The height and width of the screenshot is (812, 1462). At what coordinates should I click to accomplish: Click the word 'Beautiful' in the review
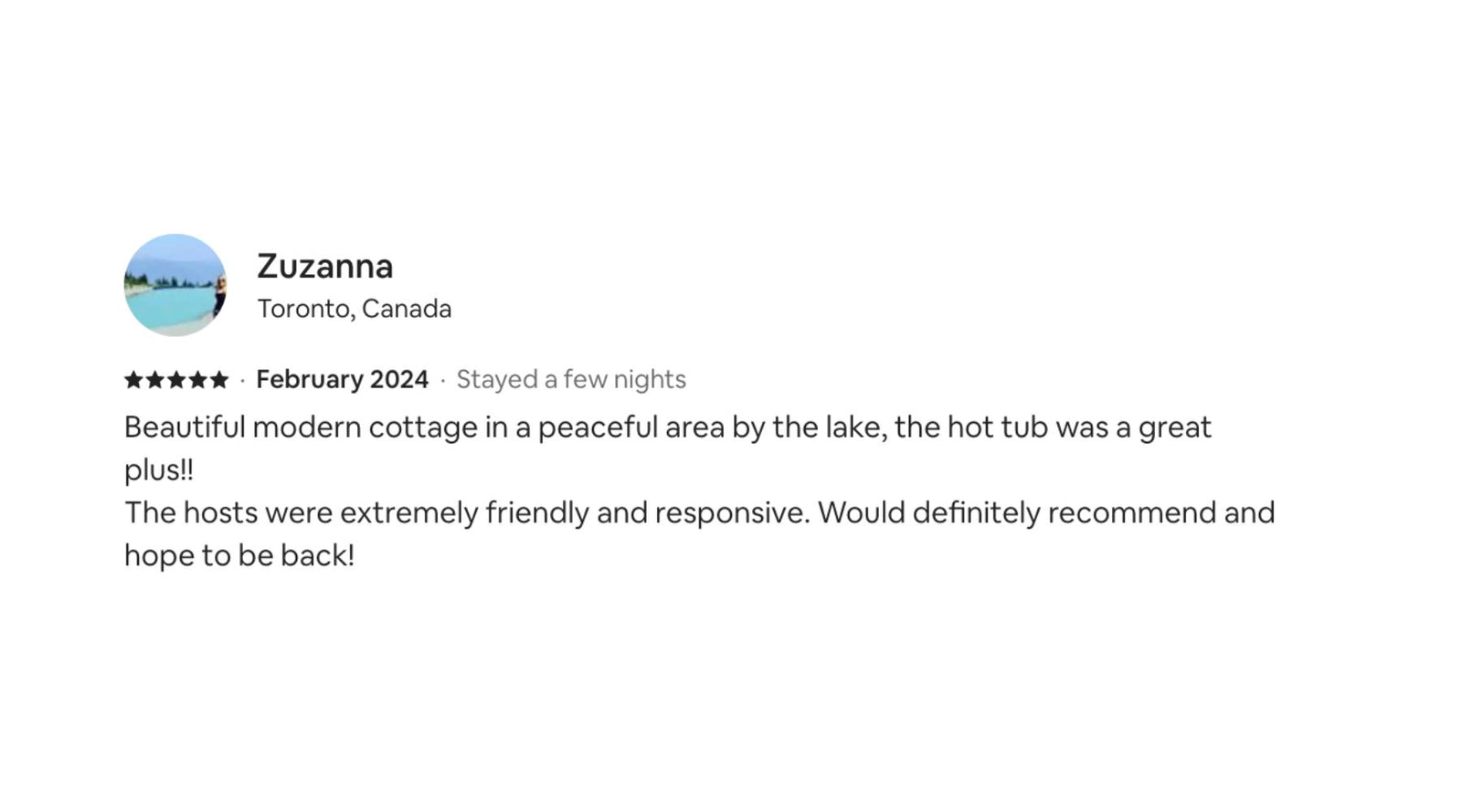pyautogui.click(x=185, y=427)
